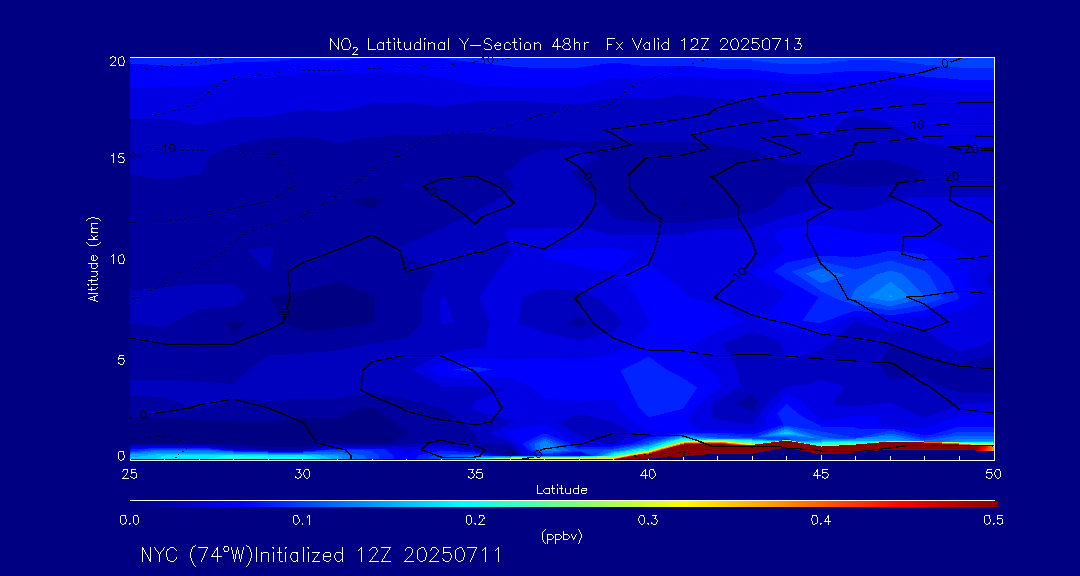Click the '0.2' colorbar value
The width and height of the screenshot is (1080, 576).
(476, 521)
